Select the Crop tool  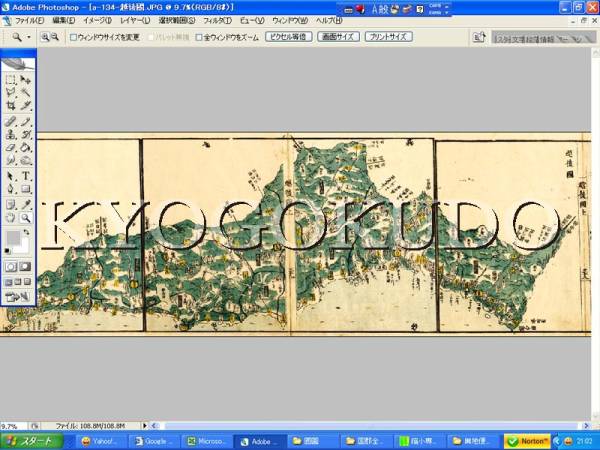click(x=11, y=105)
